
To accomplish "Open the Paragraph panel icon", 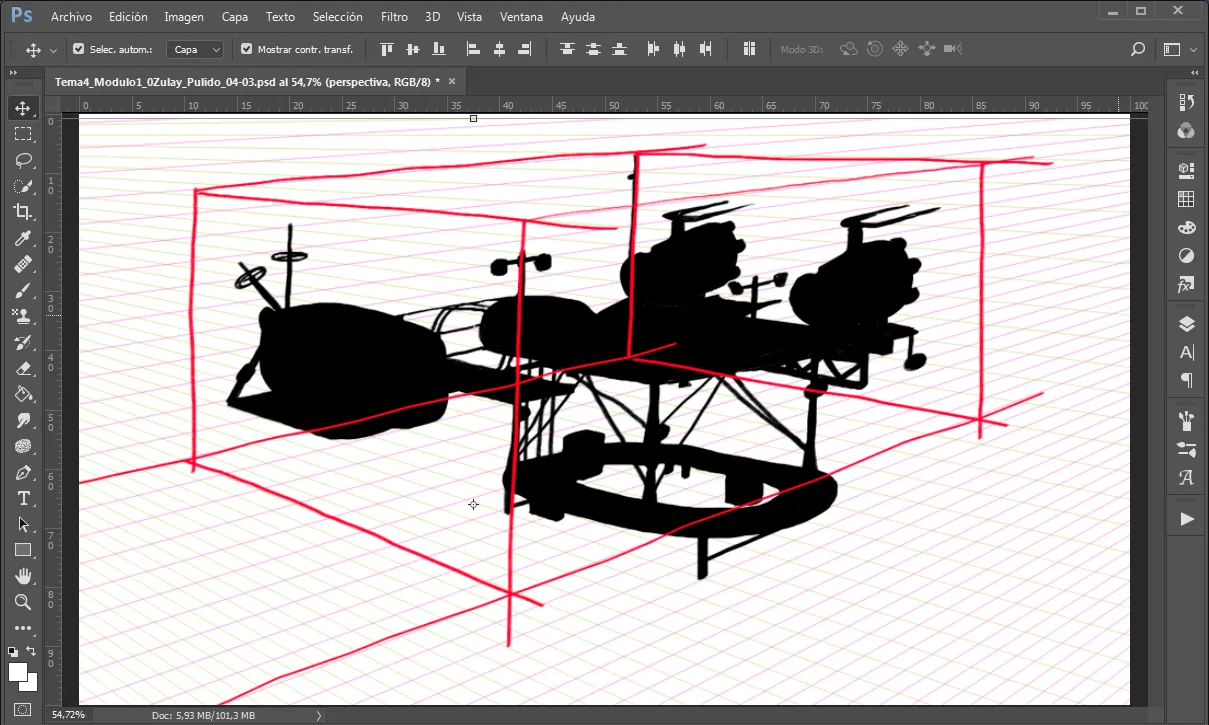I will pos(1187,380).
